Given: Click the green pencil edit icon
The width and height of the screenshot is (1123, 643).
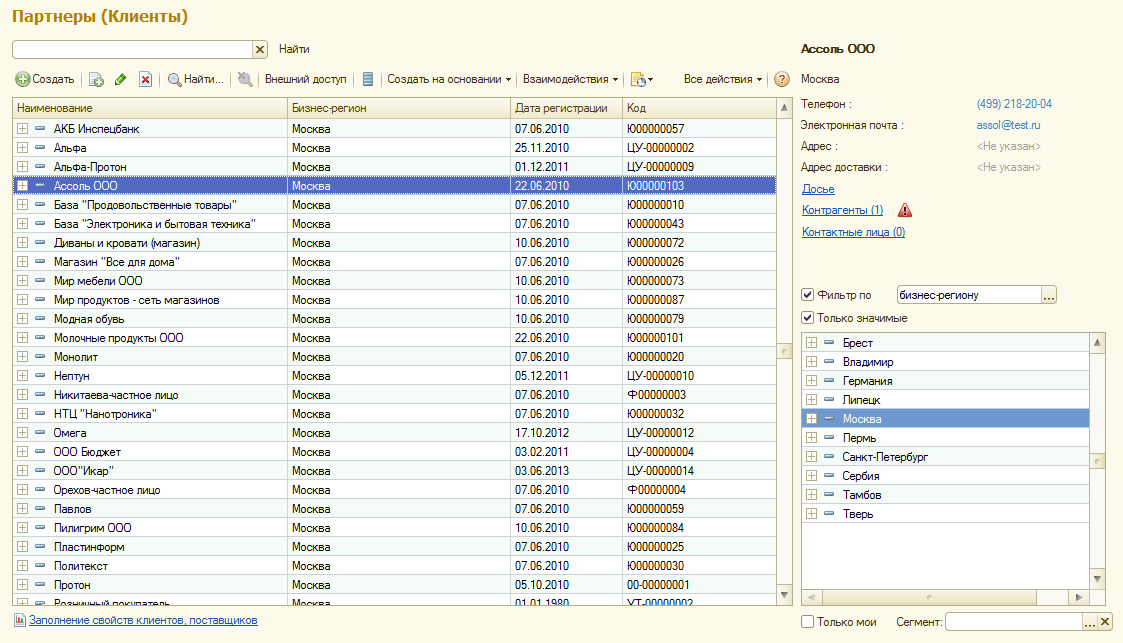Looking at the screenshot, I should (121, 79).
